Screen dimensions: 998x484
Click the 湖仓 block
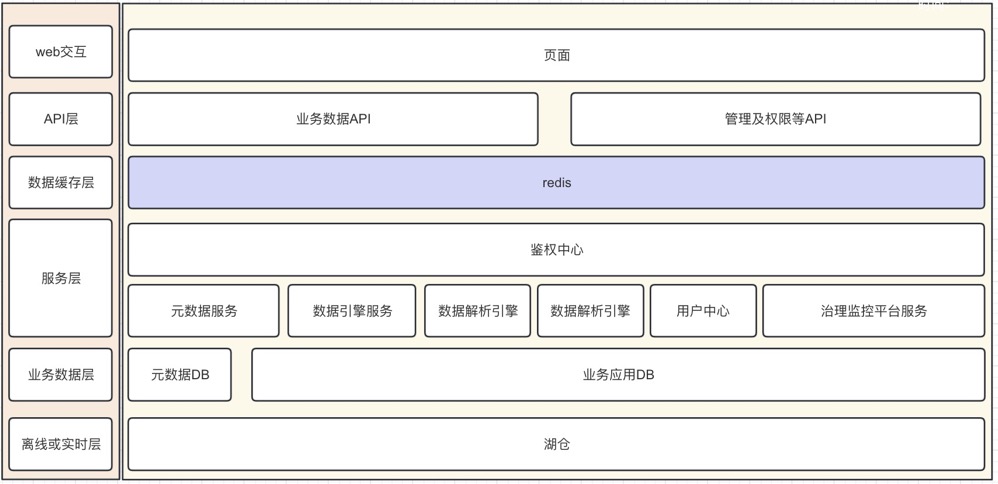pyautogui.click(x=556, y=444)
